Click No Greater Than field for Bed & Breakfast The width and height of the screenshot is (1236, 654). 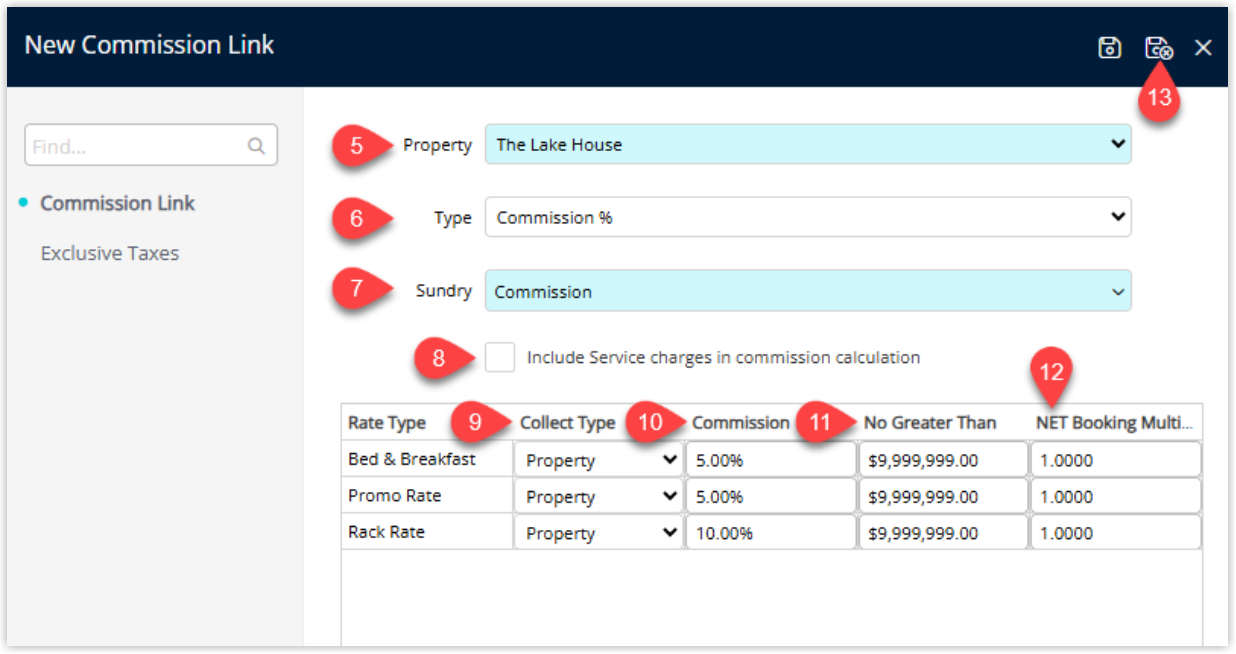pyautogui.click(x=943, y=460)
